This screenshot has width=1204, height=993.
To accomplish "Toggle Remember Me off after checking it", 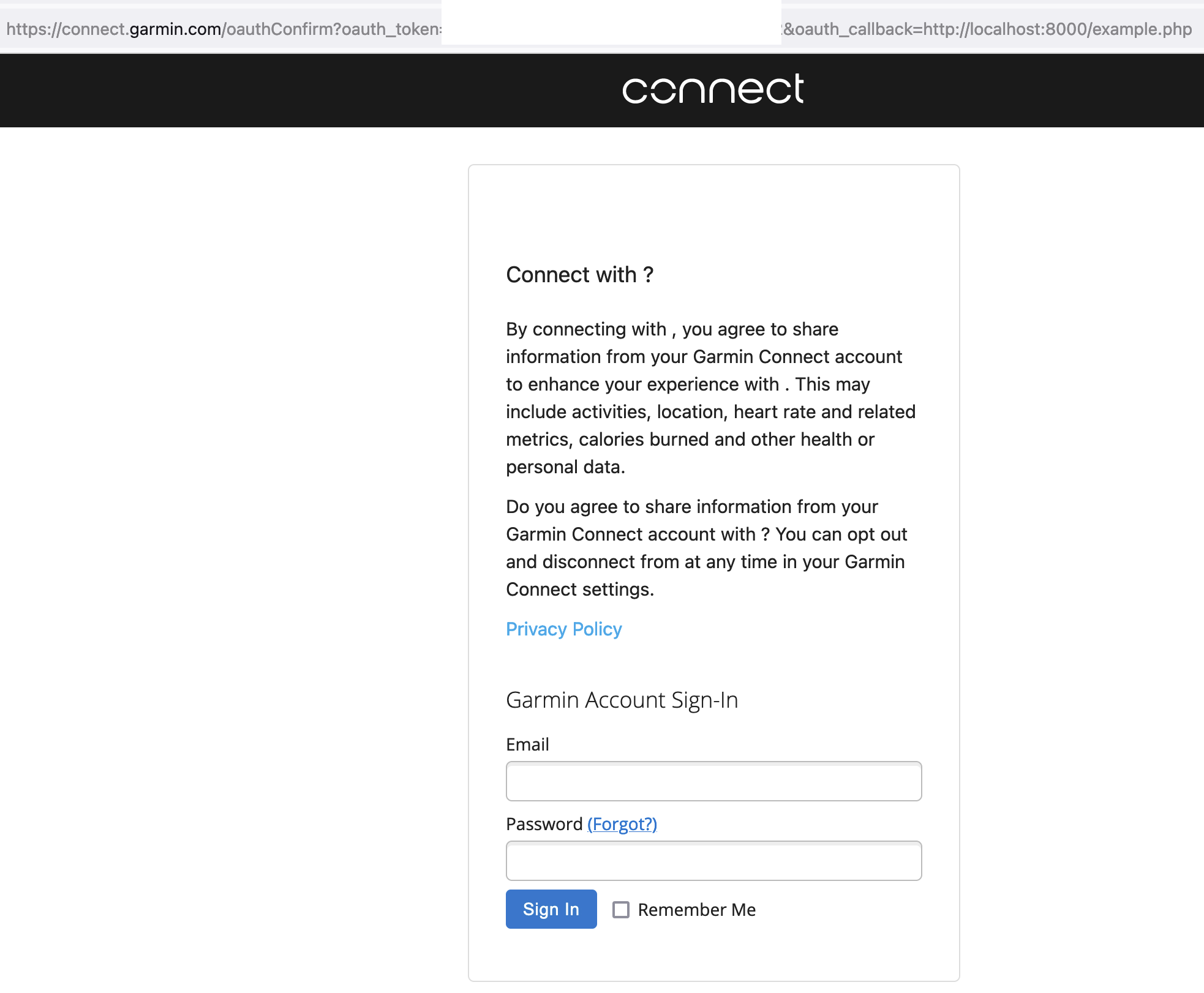I will tap(621, 910).
